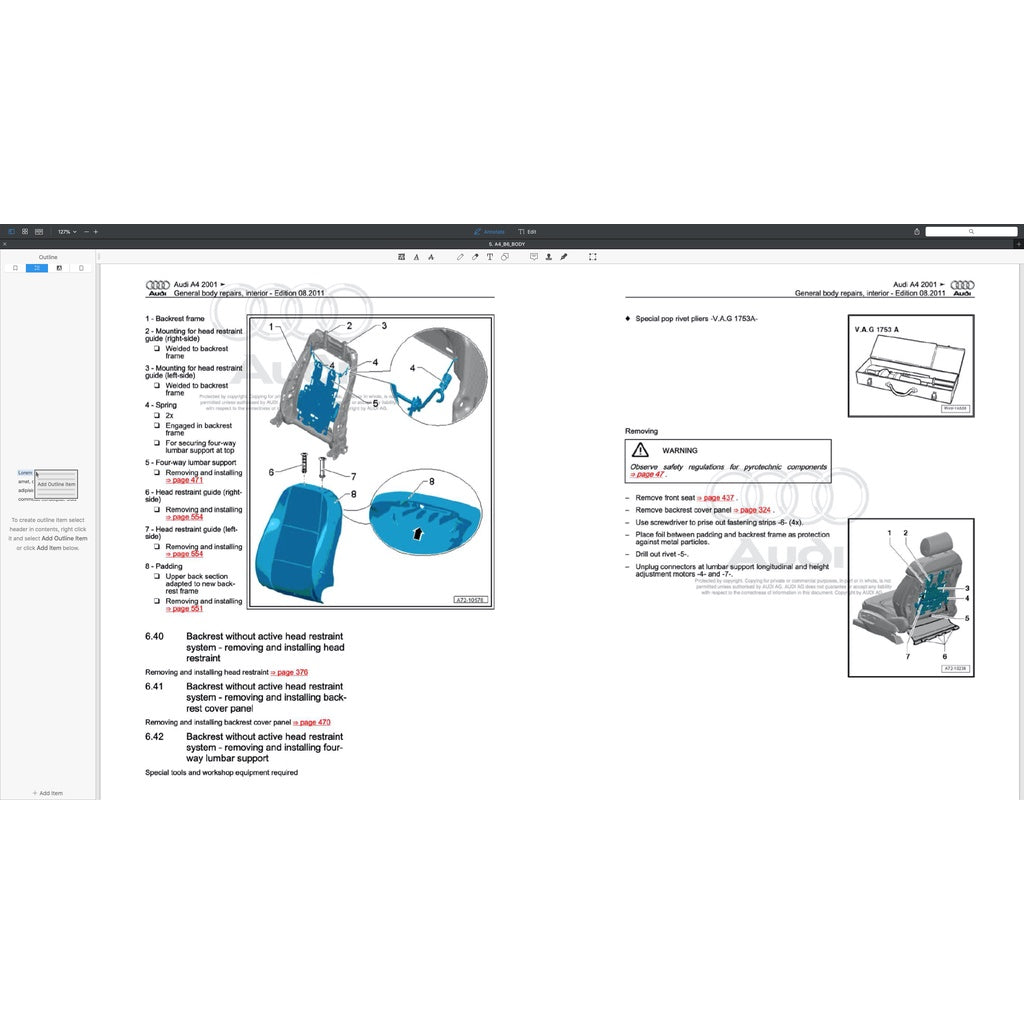The width and height of the screenshot is (1024, 1024).
Task: Switch to Edit mode
Action: pyautogui.click(x=527, y=231)
